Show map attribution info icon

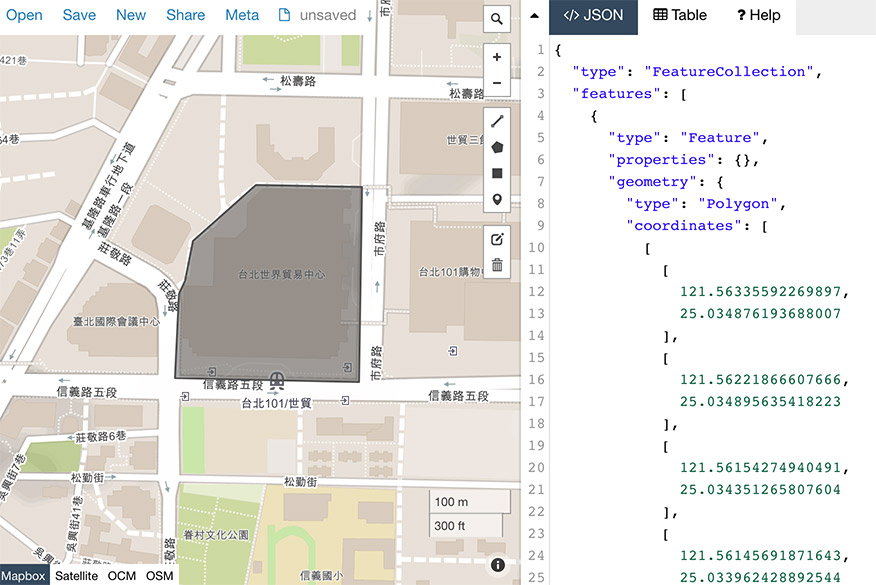coord(497,565)
